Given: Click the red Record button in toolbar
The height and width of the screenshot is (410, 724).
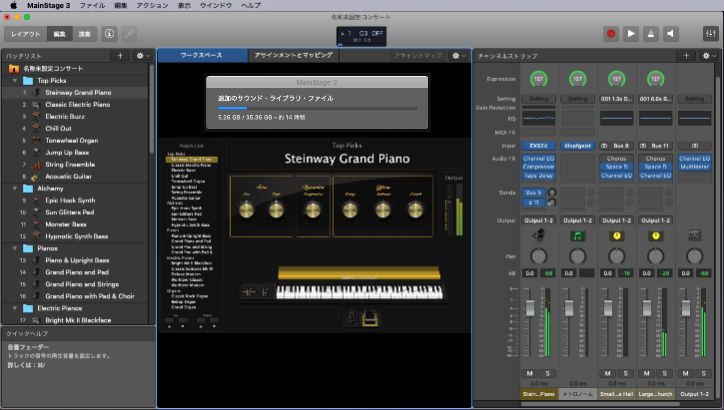Looking at the screenshot, I should pyautogui.click(x=611, y=34).
